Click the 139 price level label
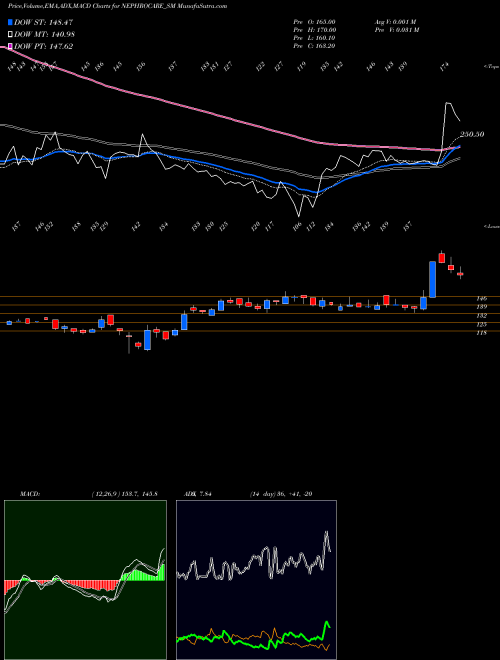The width and height of the screenshot is (500, 660). point(481,307)
